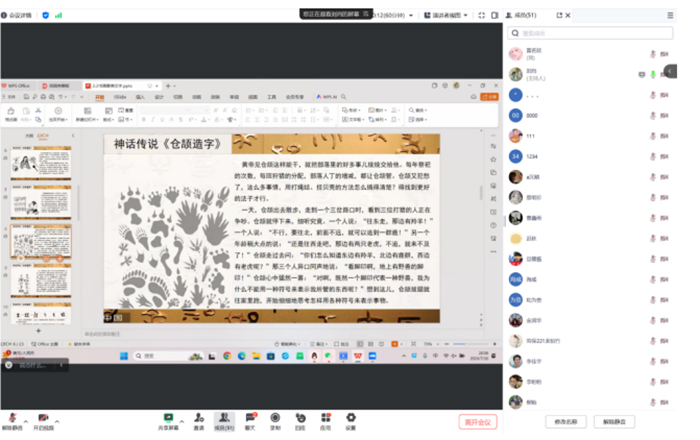This screenshot has height=440, width=700.
Task: Check the green network signal icon
Action: pos(58,15)
